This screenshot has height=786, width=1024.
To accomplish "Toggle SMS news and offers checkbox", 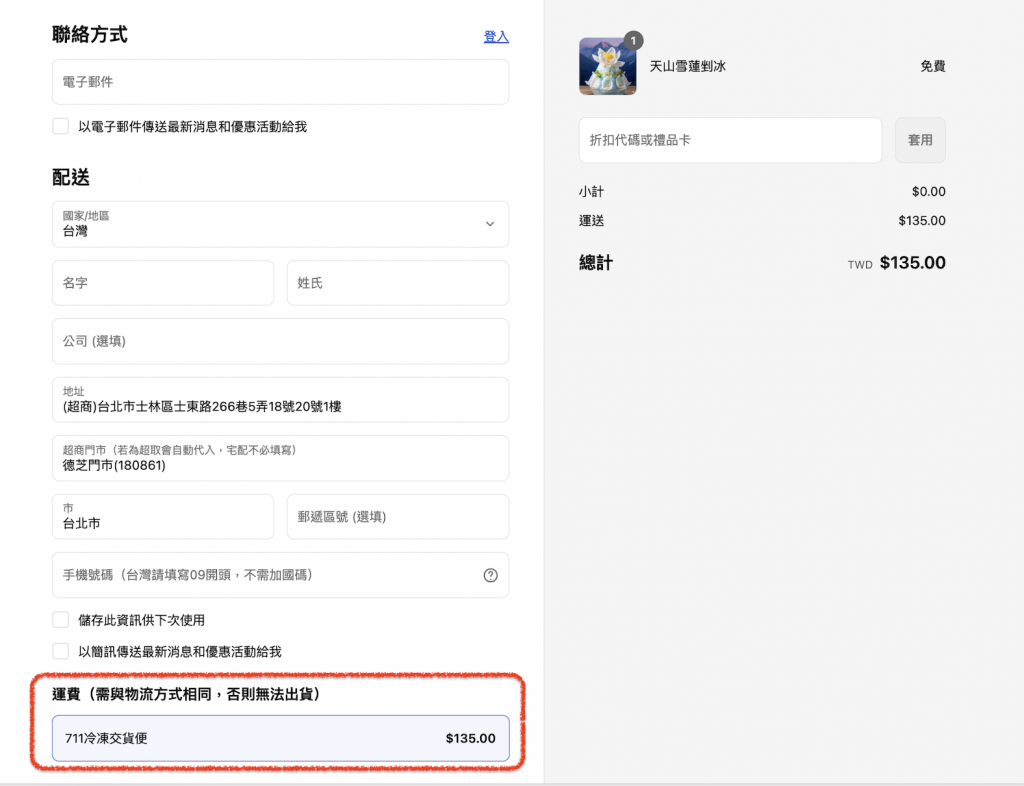I will (61, 651).
